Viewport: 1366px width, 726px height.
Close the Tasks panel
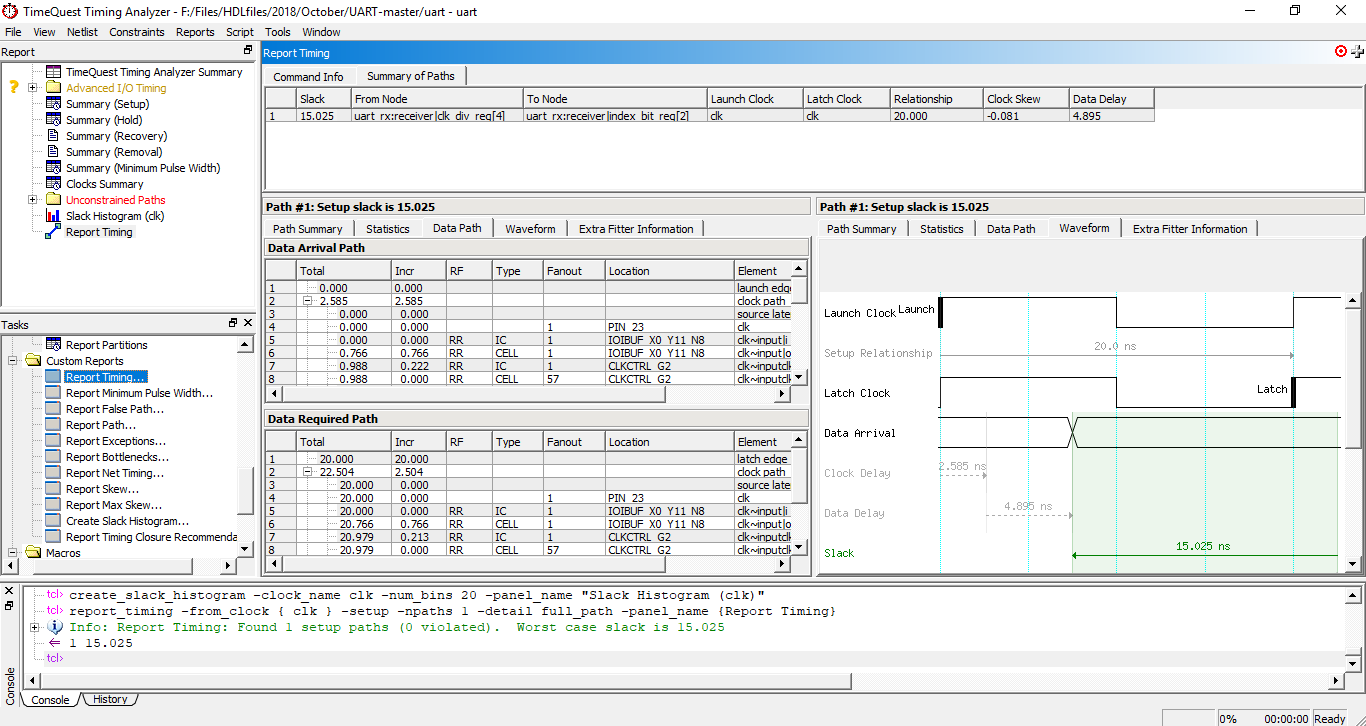248,323
